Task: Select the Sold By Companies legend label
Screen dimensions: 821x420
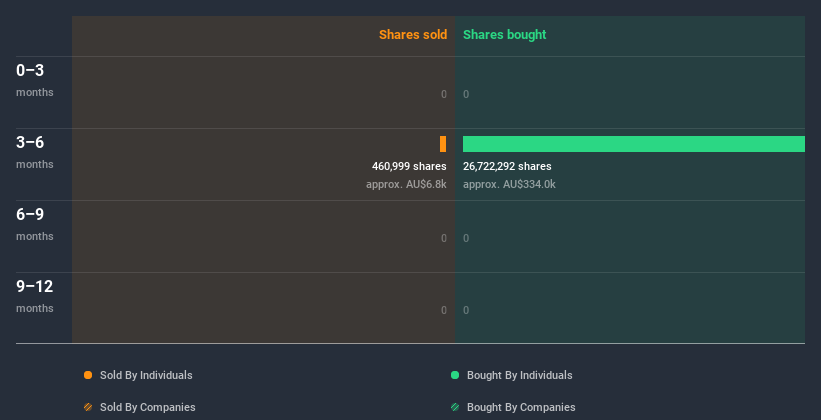Action: (x=148, y=407)
